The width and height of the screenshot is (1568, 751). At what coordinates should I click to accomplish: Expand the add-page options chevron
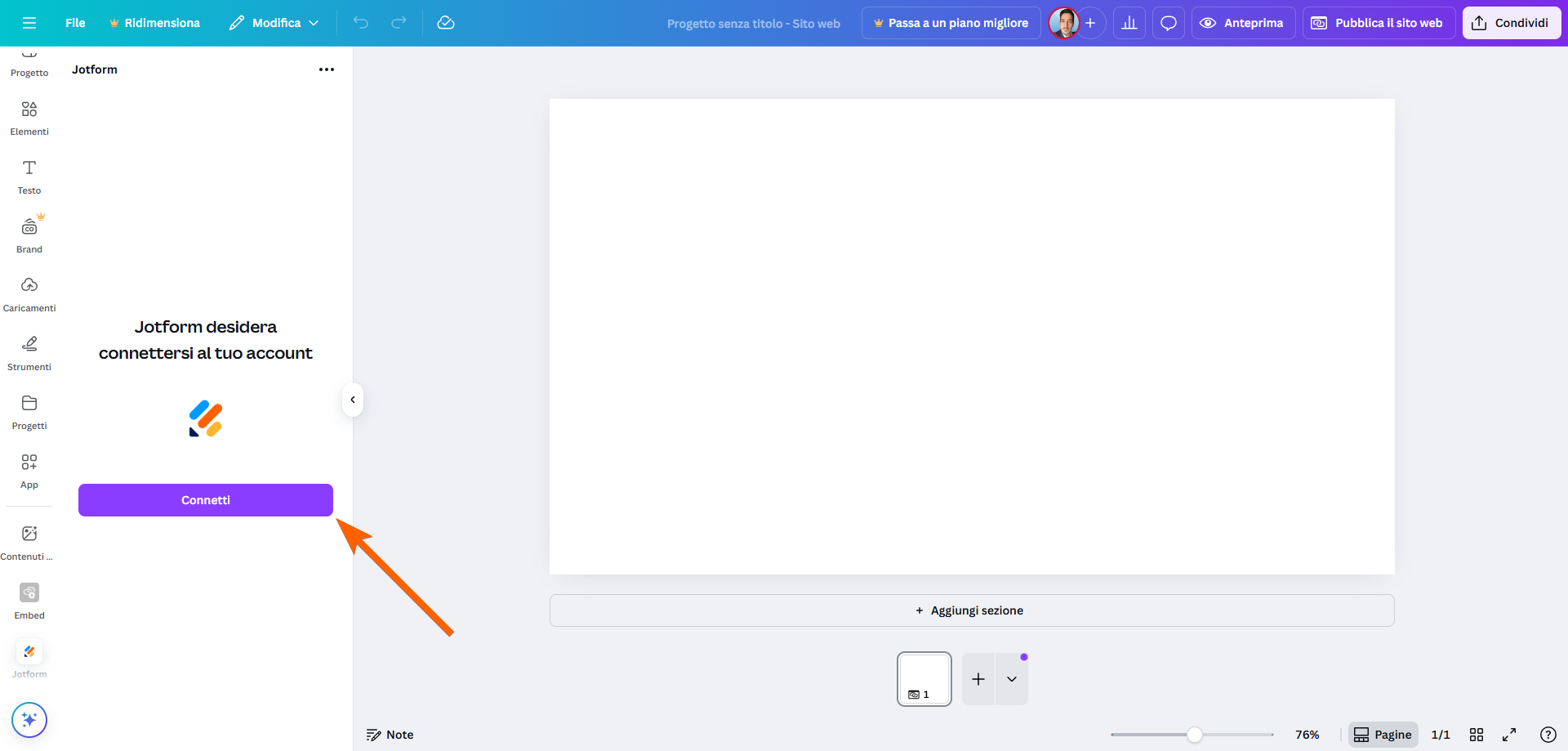click(x=1012, y=679)
